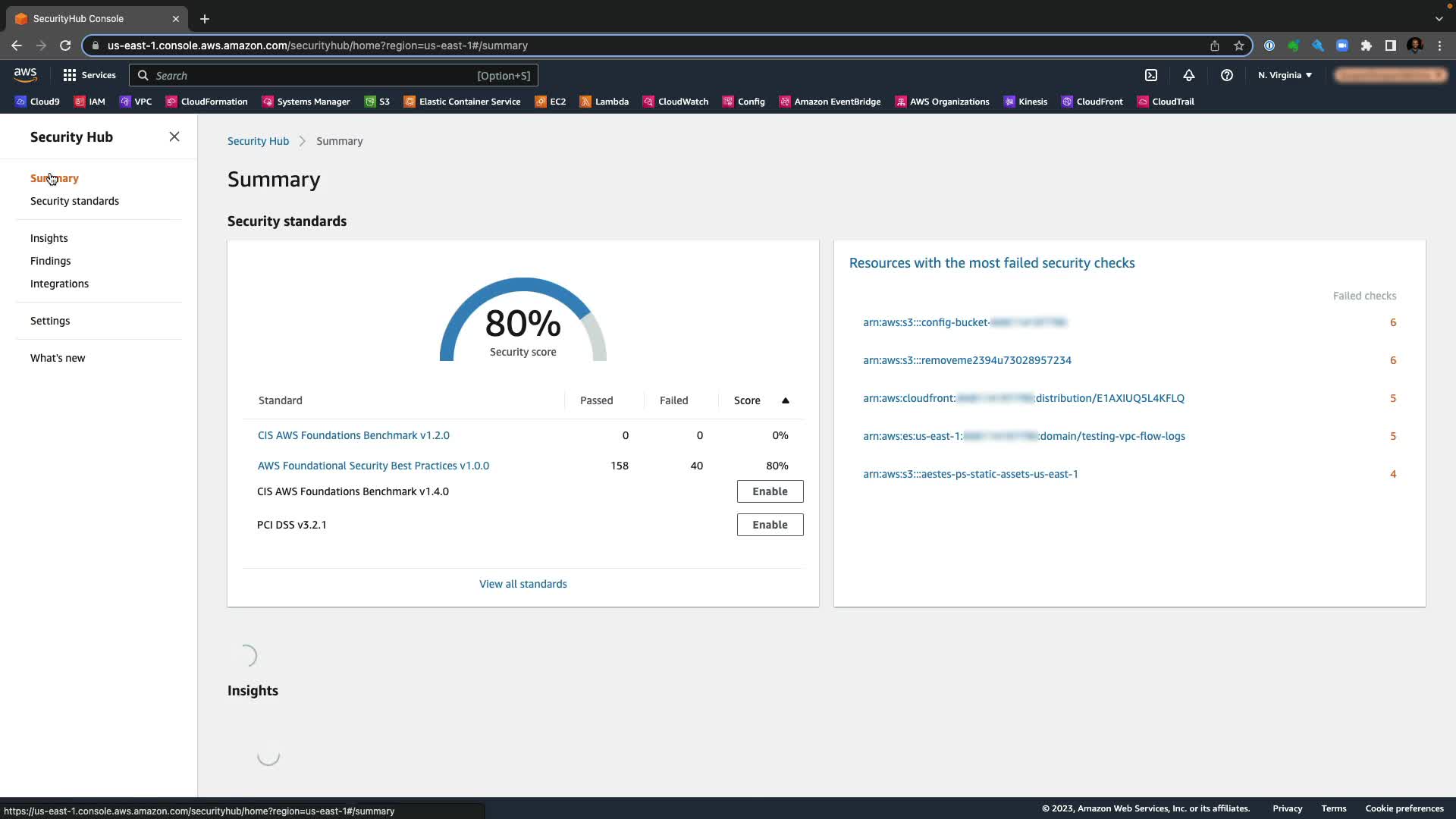
Task: Open AWS CloudShell icon in header
Action: [1151, 75]
